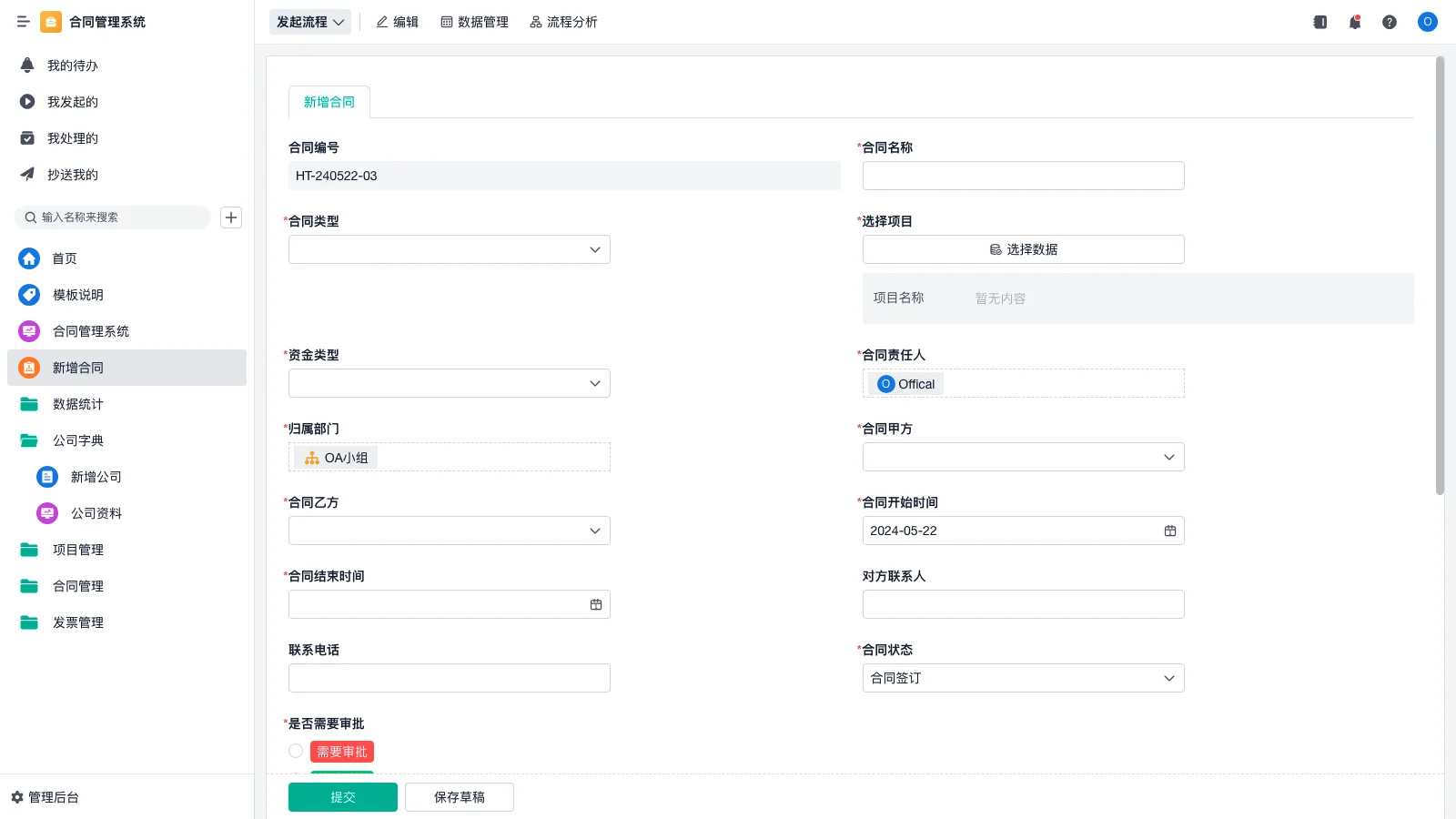The height and width of the screenshot is (819, 1456).
Task: Select the 需要审批 radio button
Action: tap(296, 751)
